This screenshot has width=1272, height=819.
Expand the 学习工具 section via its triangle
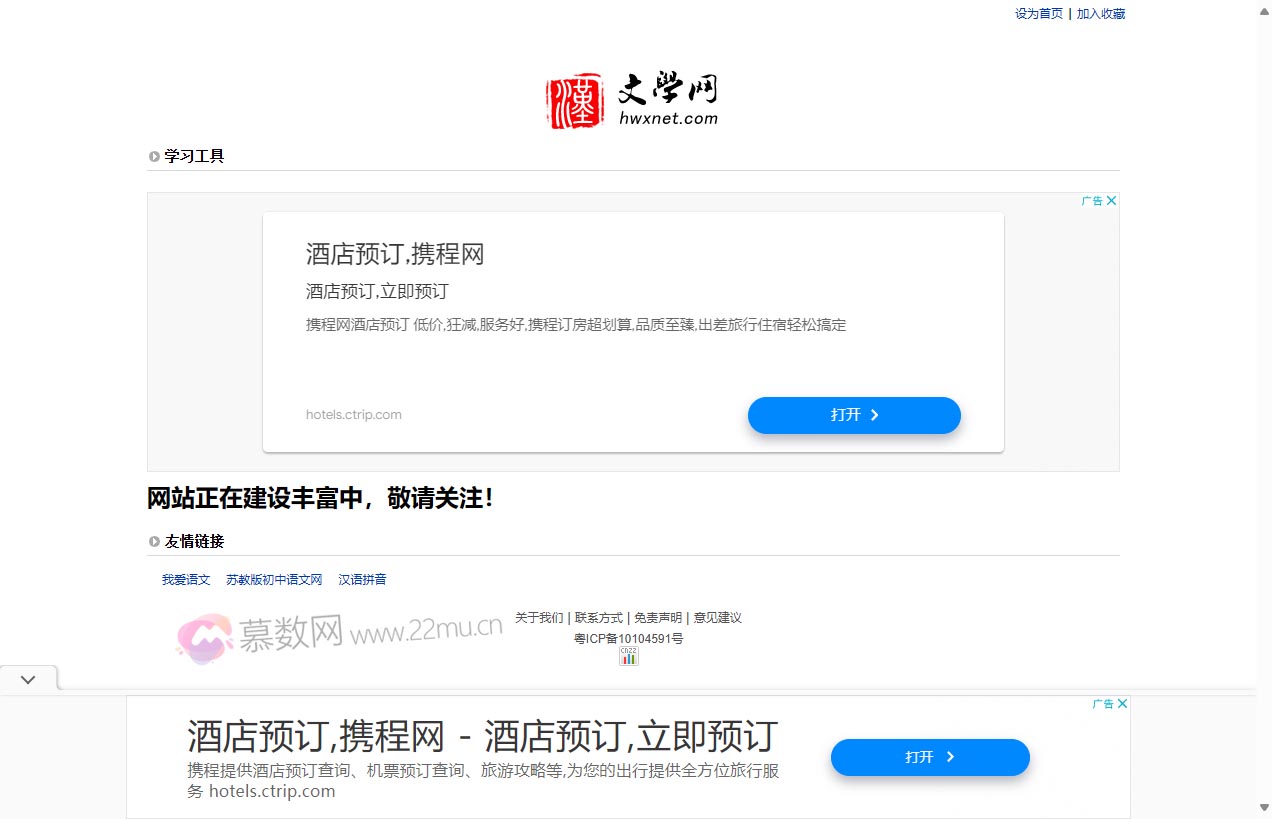click(153, 156)
